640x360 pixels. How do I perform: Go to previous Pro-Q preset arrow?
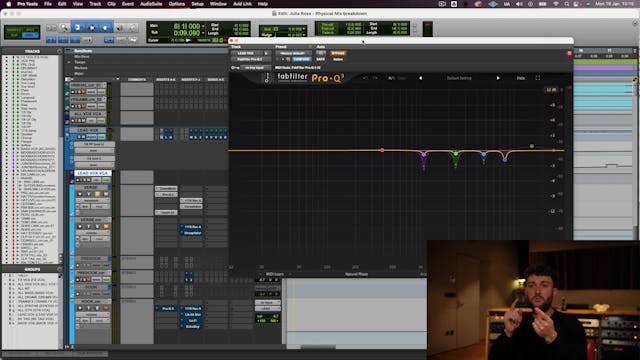click(420, 78)
